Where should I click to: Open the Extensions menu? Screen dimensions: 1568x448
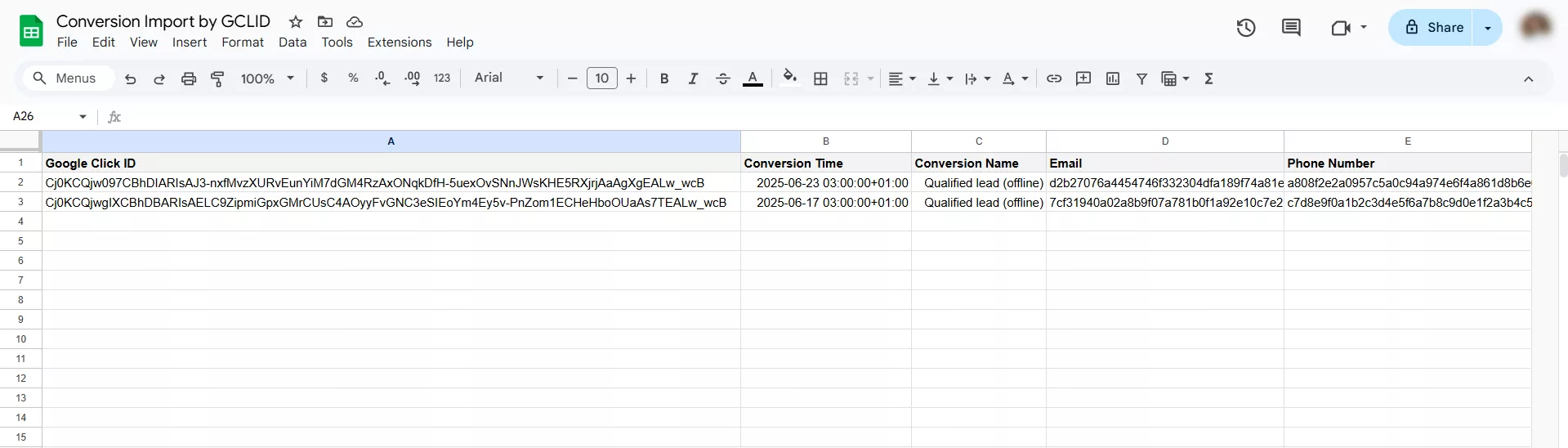tap(399, 43)
